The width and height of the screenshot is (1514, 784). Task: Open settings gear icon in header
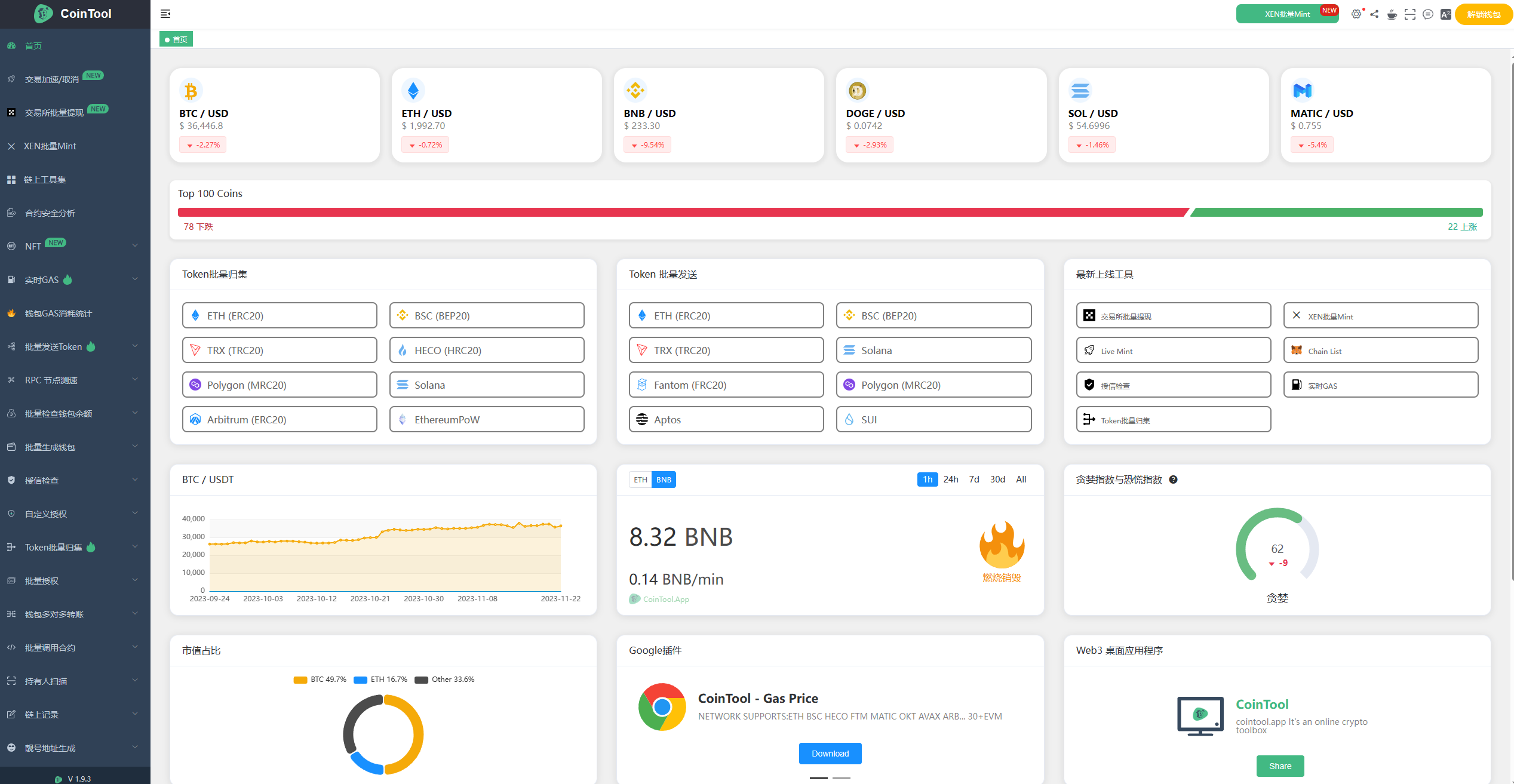pos(1356,14)
